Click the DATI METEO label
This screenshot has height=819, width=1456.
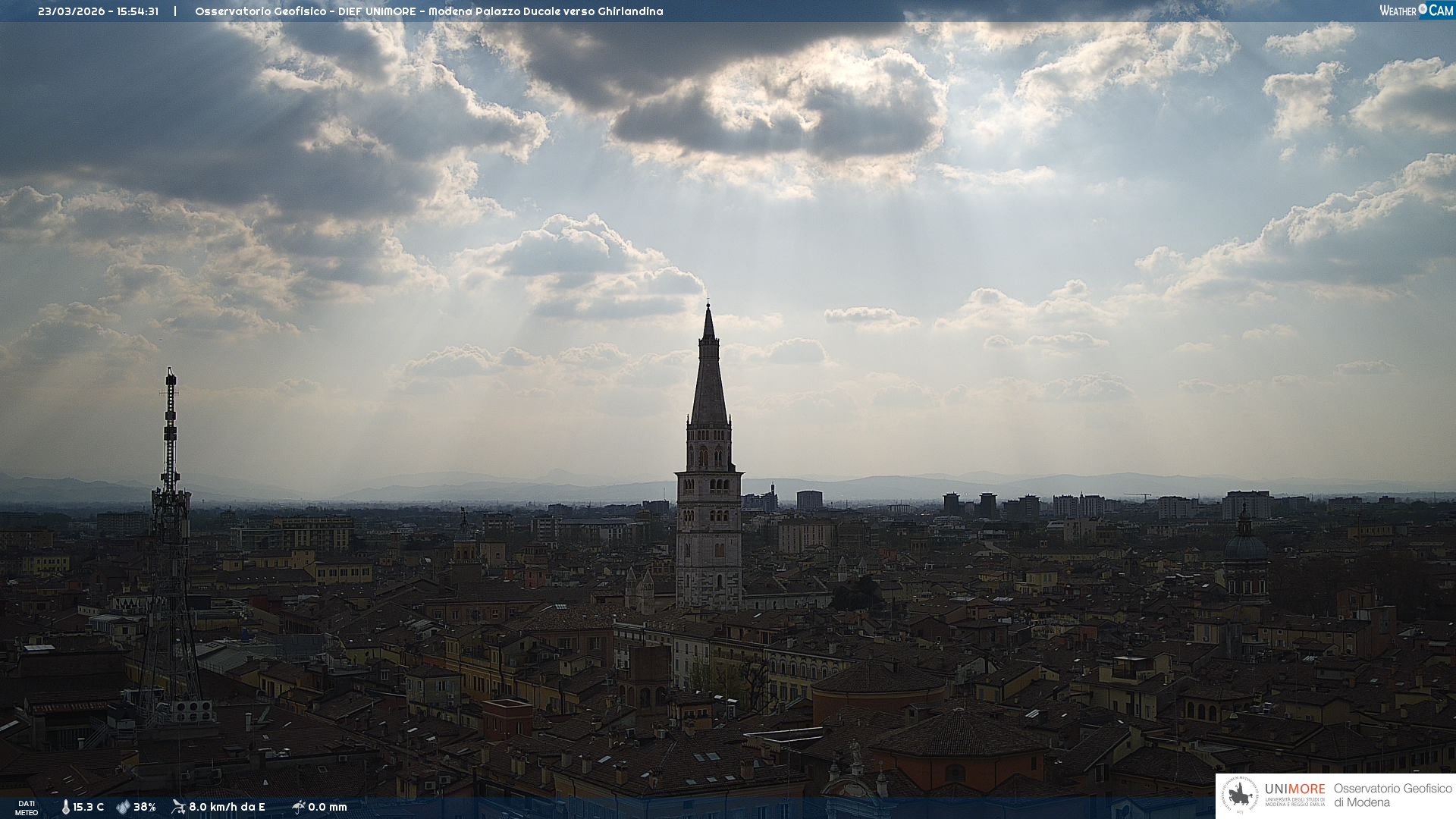[27, 808]
